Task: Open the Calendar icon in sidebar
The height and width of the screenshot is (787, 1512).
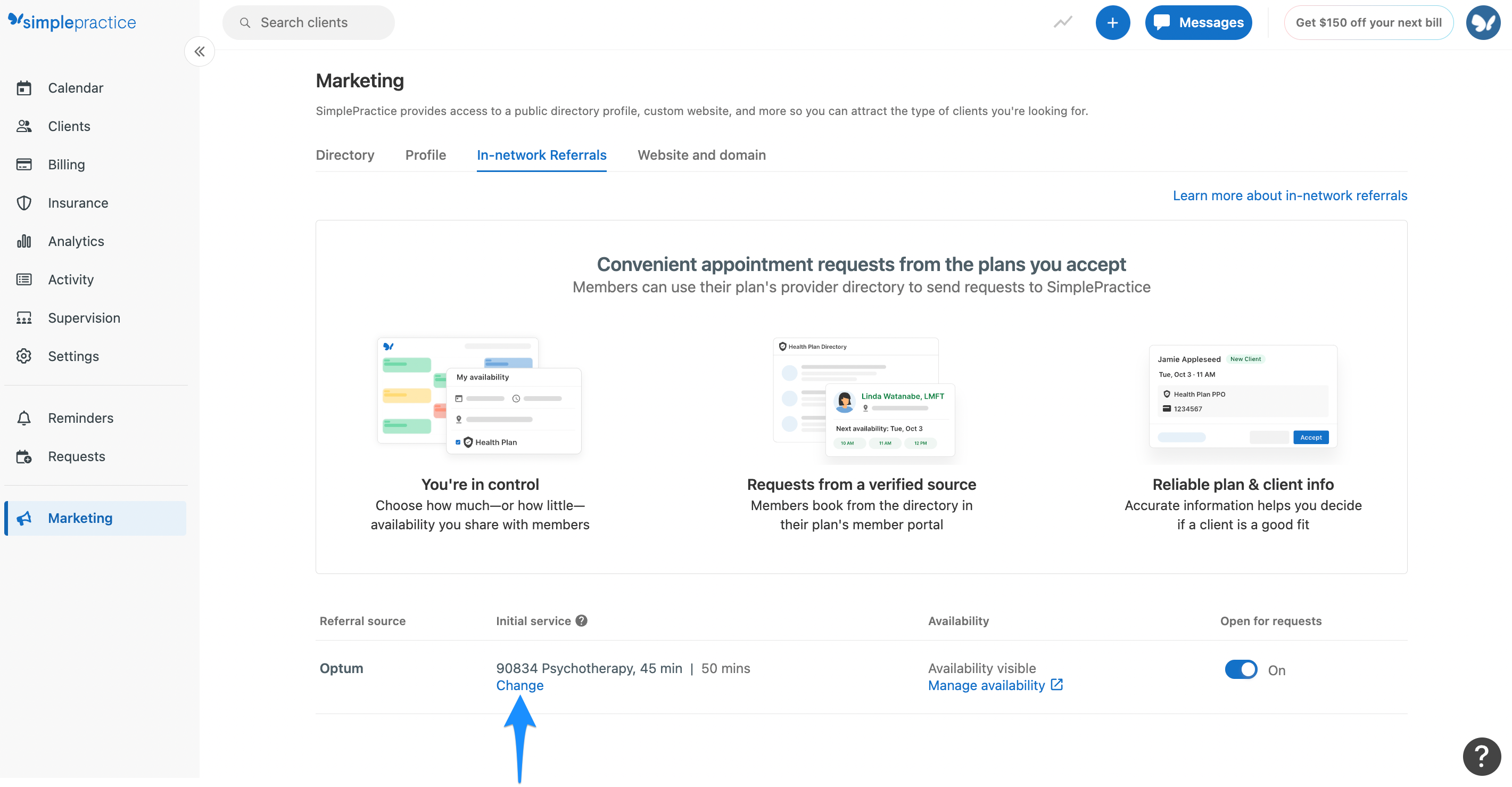Action: pos(24,88)
